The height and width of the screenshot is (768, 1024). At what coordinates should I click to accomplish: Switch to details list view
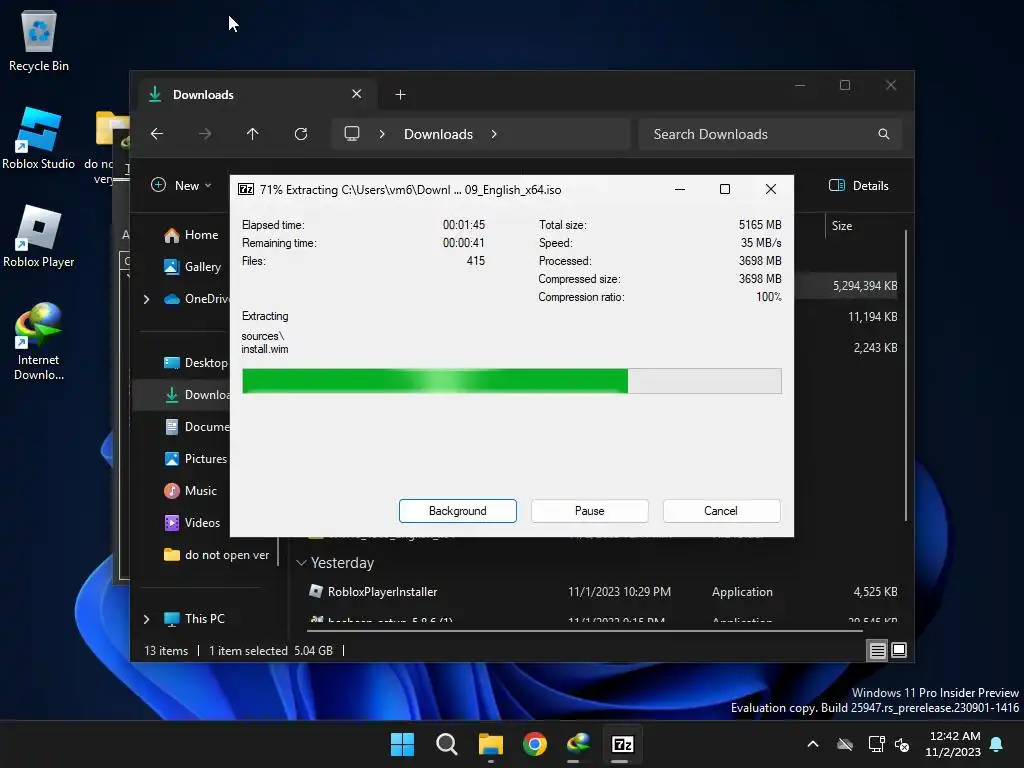click(877, 650)
